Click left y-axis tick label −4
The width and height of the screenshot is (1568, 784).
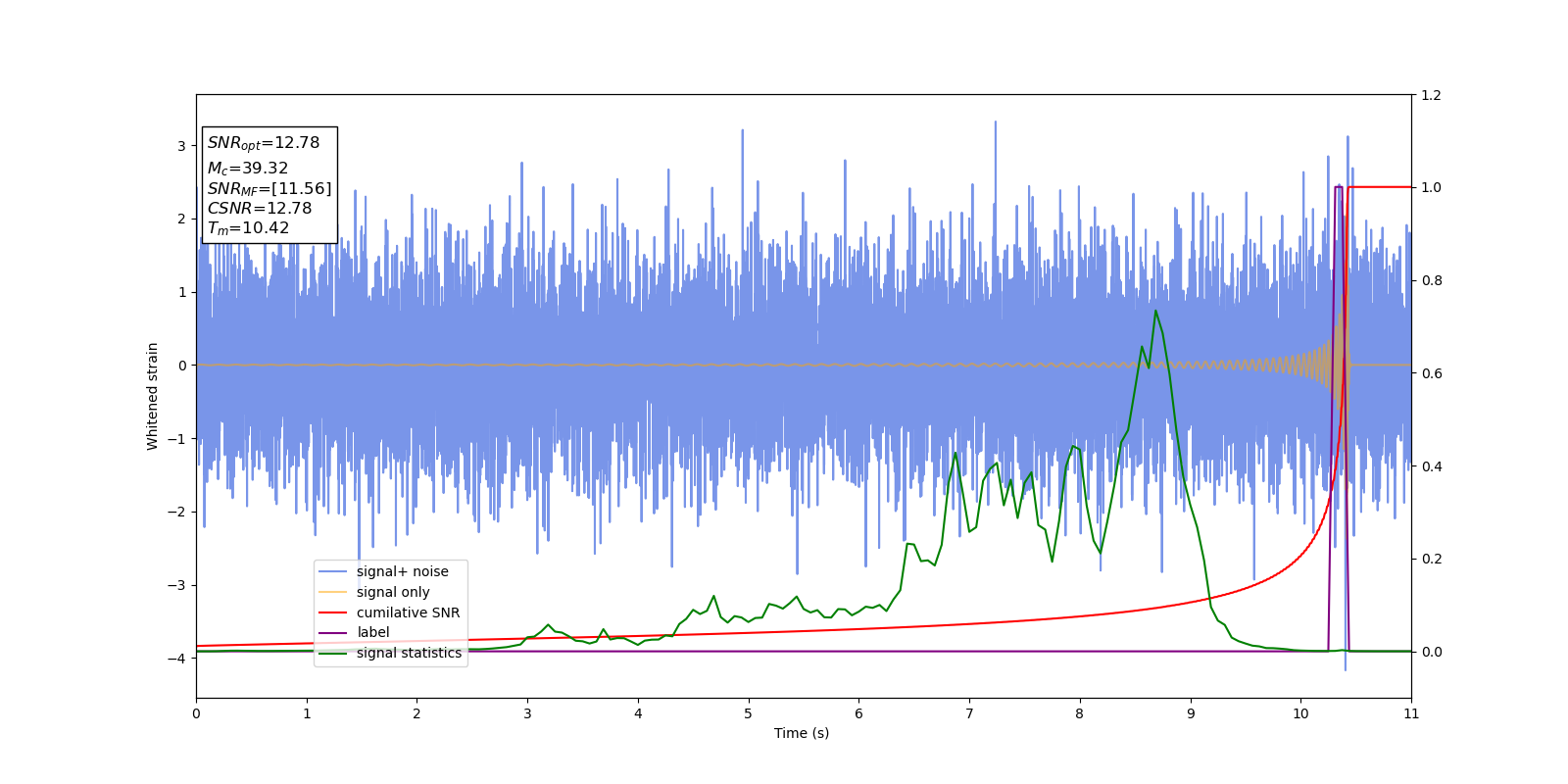(176, 659)
